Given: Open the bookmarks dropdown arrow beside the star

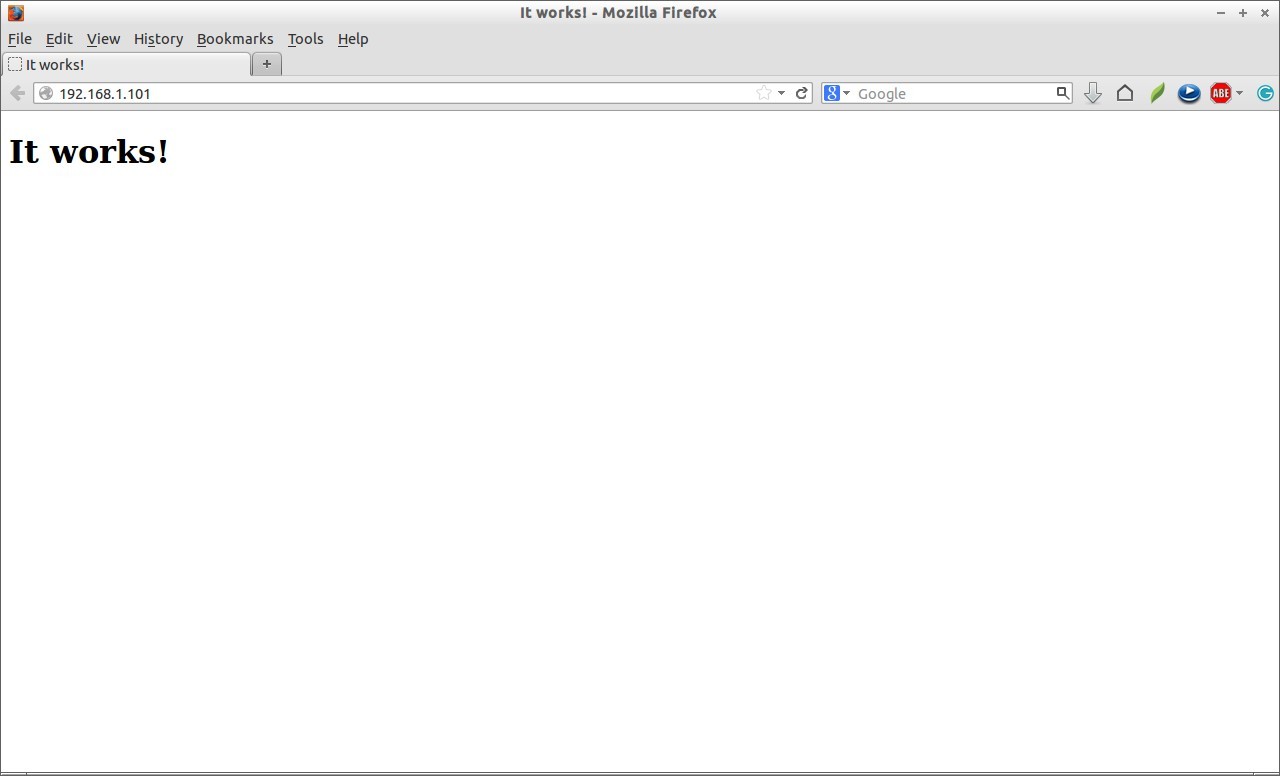Looking at the screenshot, I should (781, 93).
